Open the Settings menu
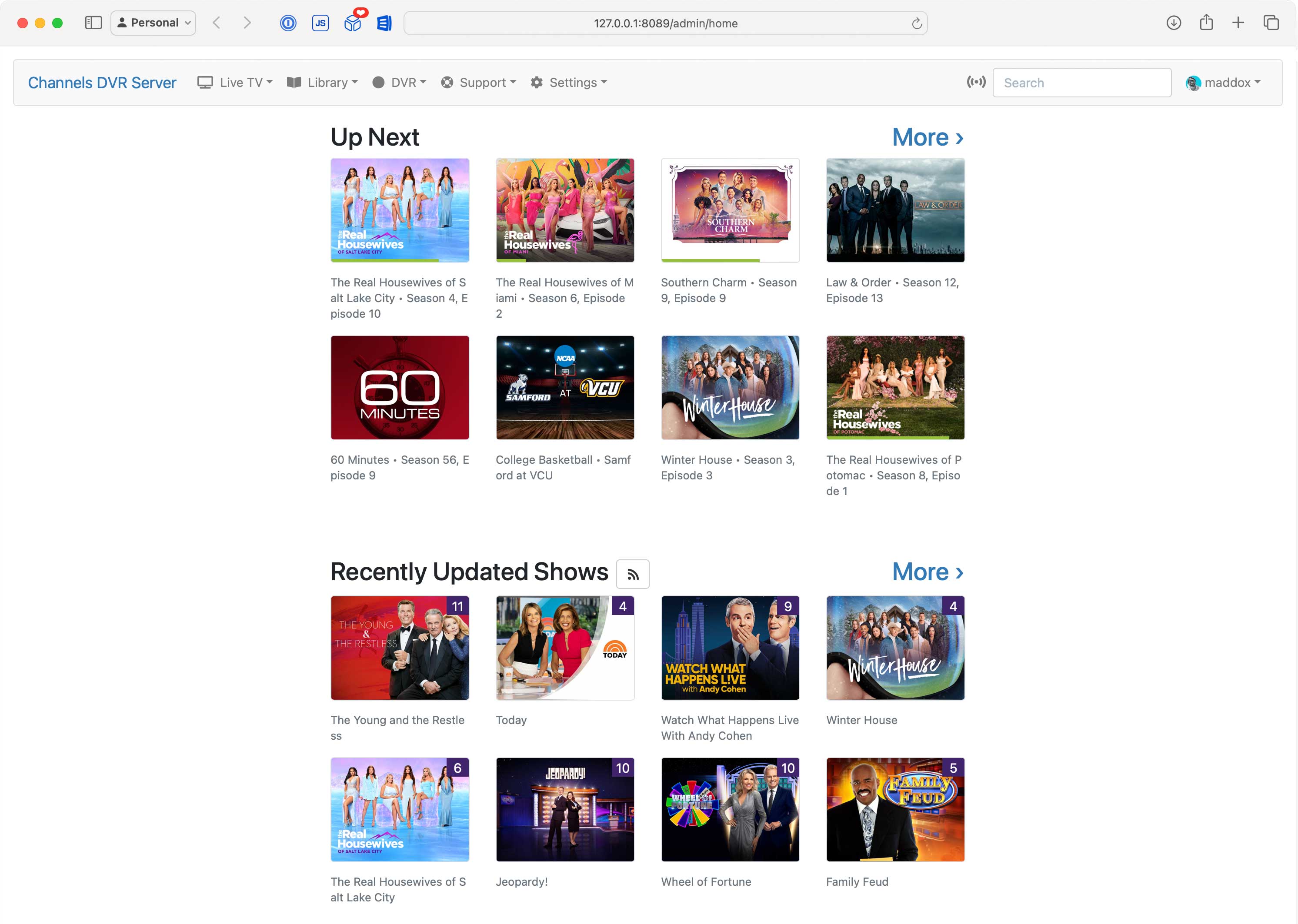The width and height of the screenshot is (1298, 924). click(x=569, y=83)
